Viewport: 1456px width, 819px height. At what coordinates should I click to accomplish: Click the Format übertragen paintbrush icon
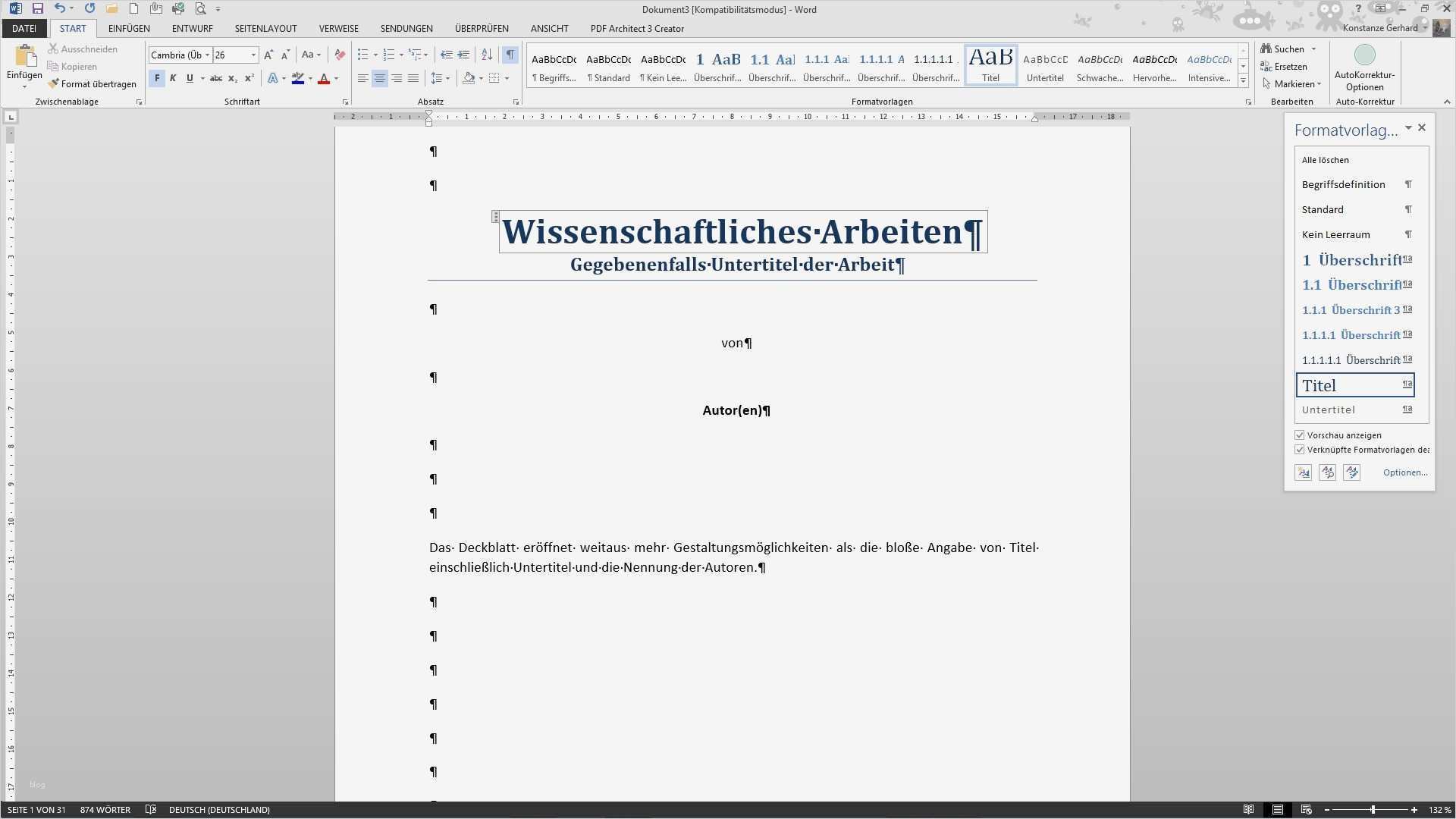pyautogui.click(x=53, y=84)
